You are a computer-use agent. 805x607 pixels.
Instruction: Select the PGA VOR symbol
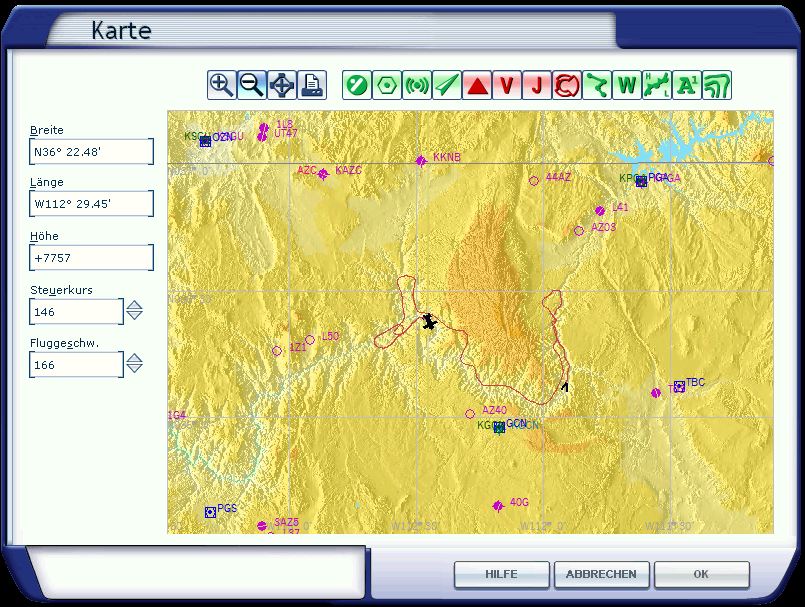click(x=641, y=181)
